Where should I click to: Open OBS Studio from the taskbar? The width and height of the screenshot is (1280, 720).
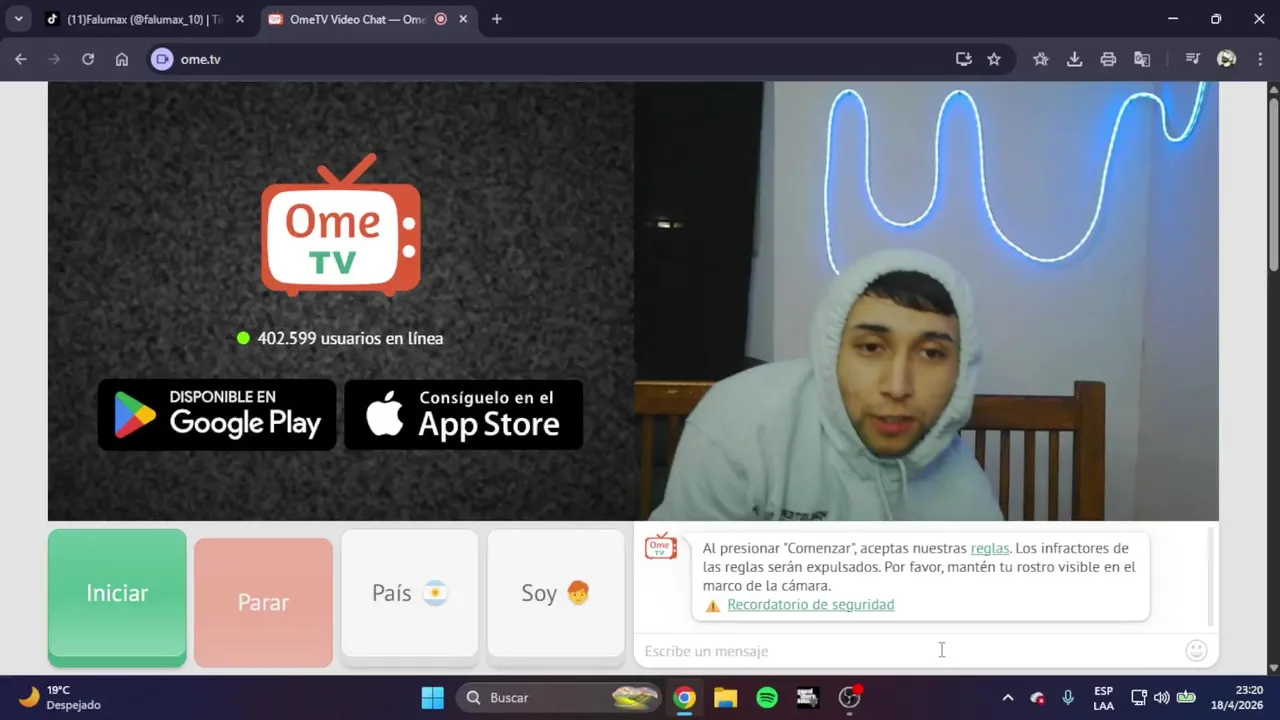click(x=850, y=697)
